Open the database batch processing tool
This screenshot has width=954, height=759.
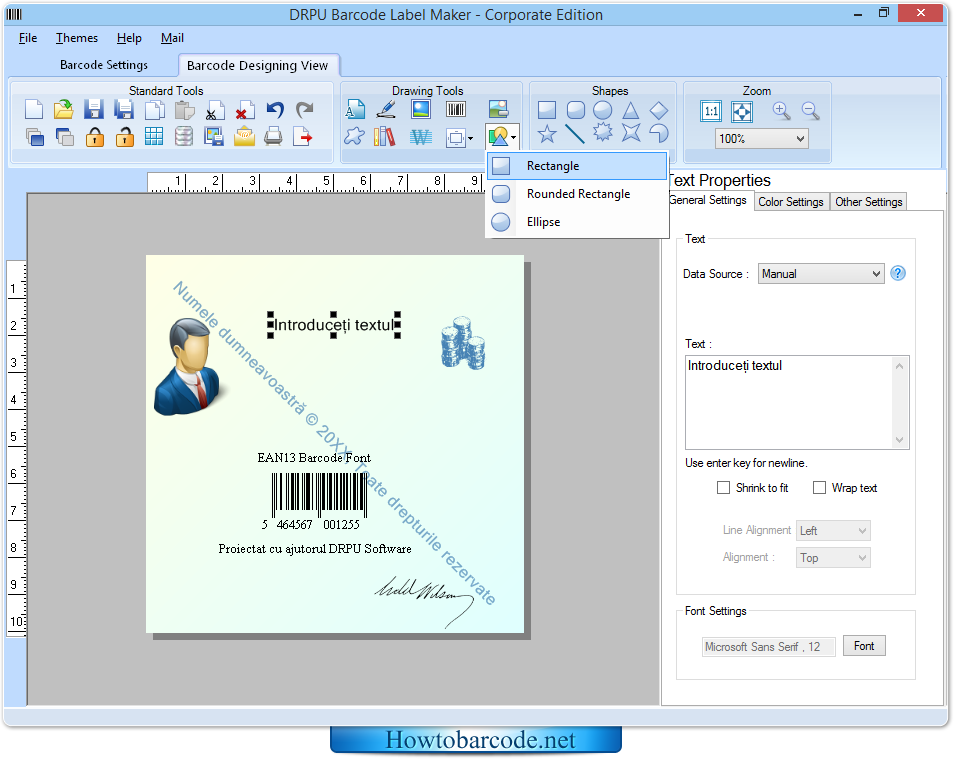point(184,137)
